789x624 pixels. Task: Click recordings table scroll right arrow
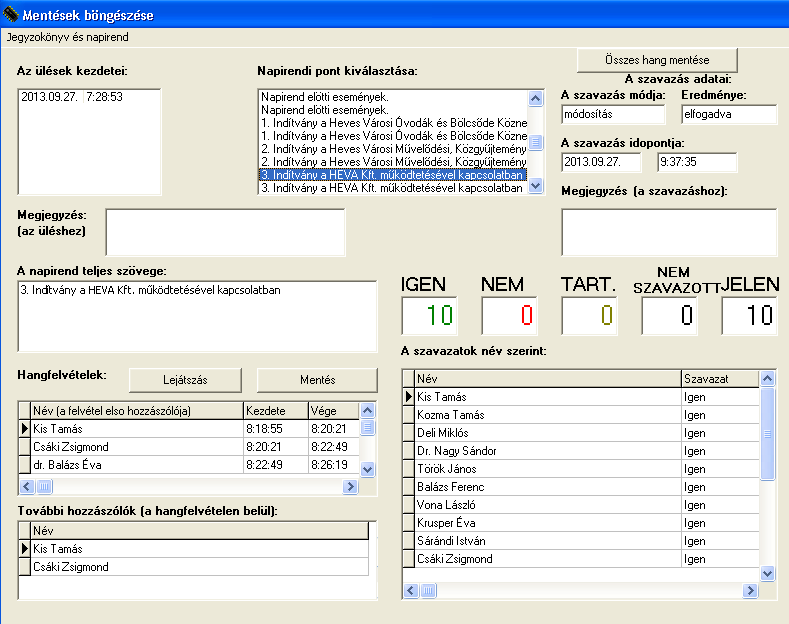pyautogui.click(x=350, y=487)
